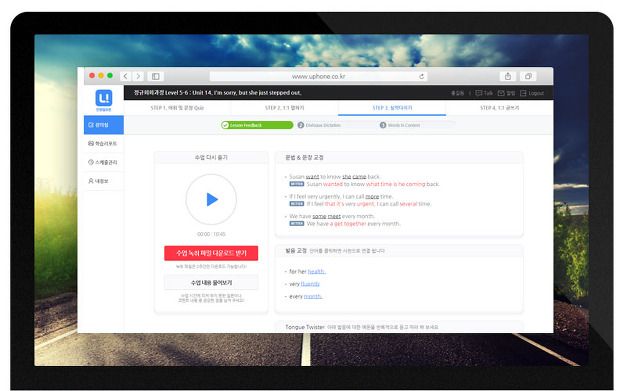
Task: Click the sentence "We have some meet every month"
Action: (331, 216)
